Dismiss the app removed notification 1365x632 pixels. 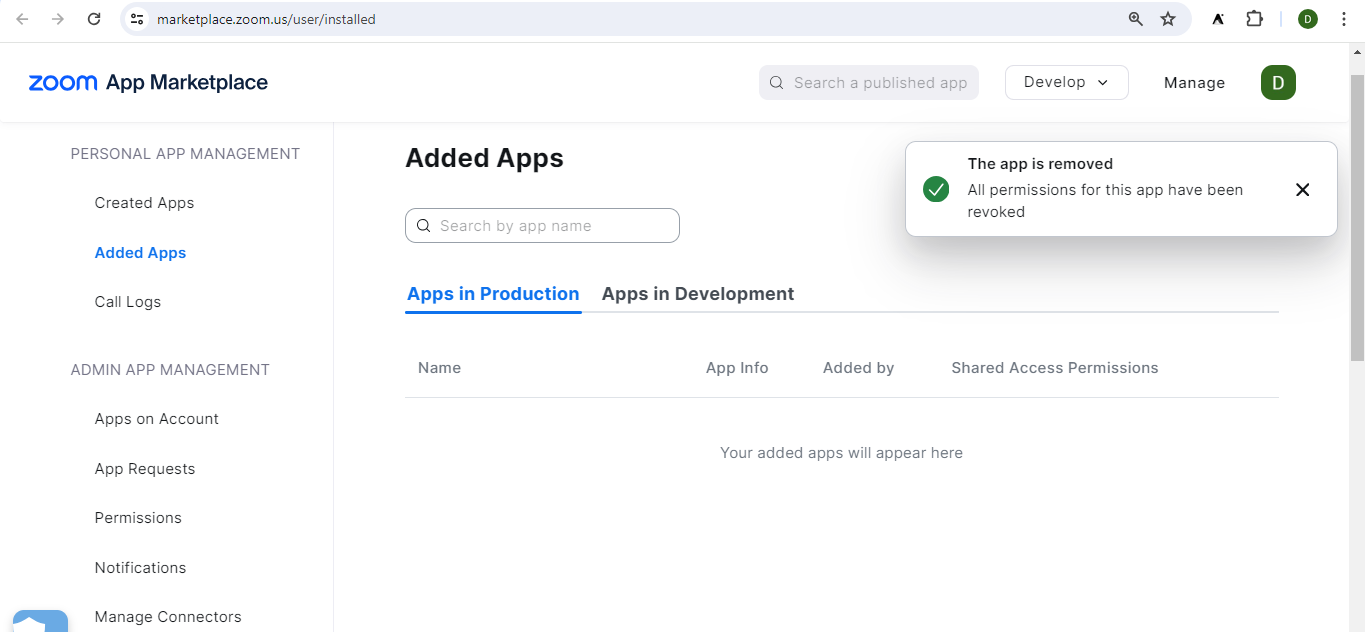pyautogui.click(x=1301, y=190)
